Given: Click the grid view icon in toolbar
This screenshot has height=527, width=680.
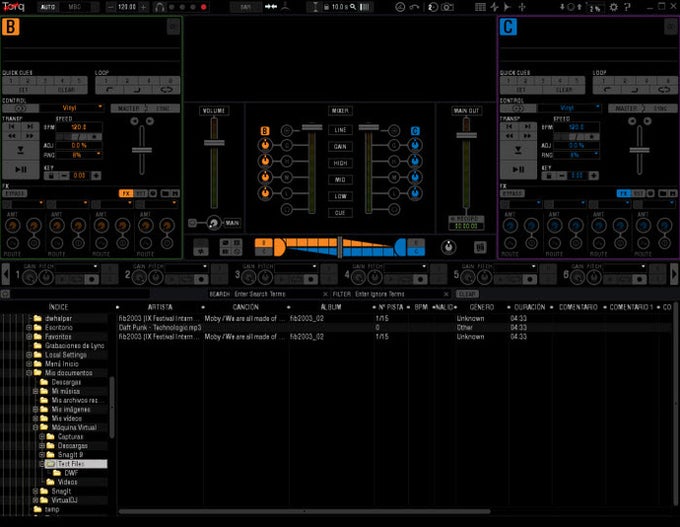Looking at the screenshot, I should (x=480, y=7).
